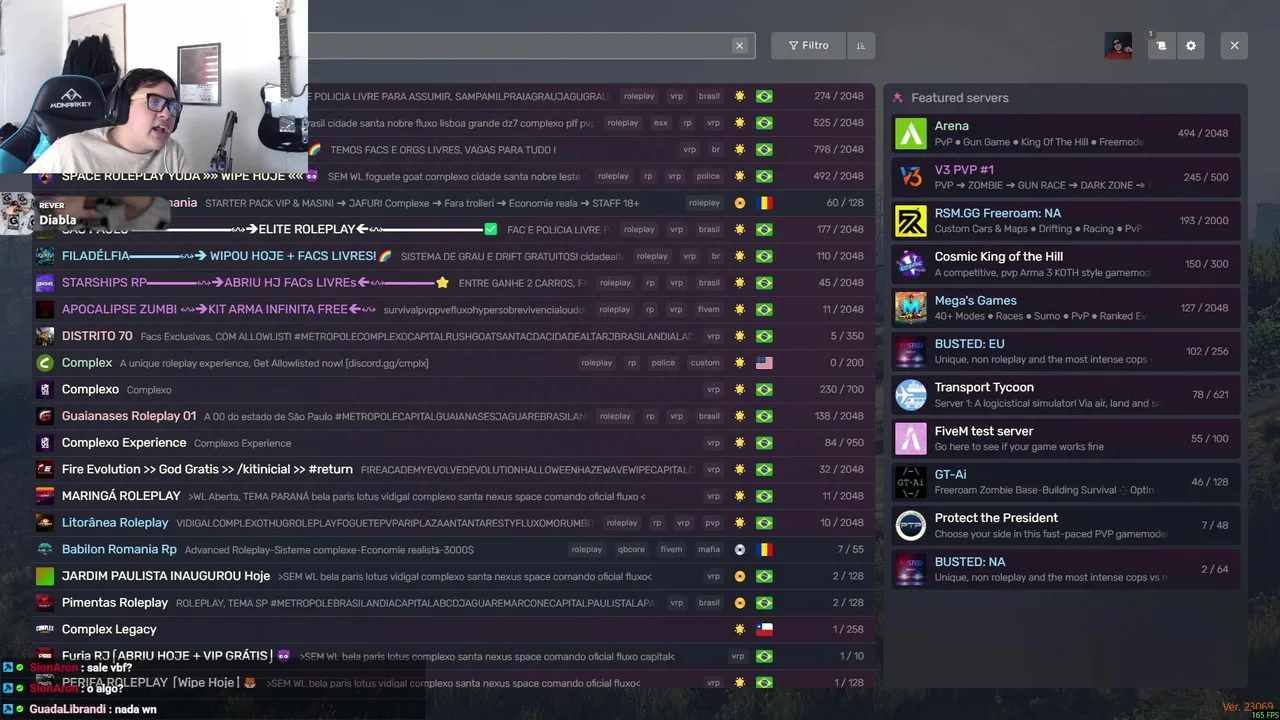Click 'fivem' tag on APOCALIPSE ZUMBI row
1280x720 pixels.
708,309
